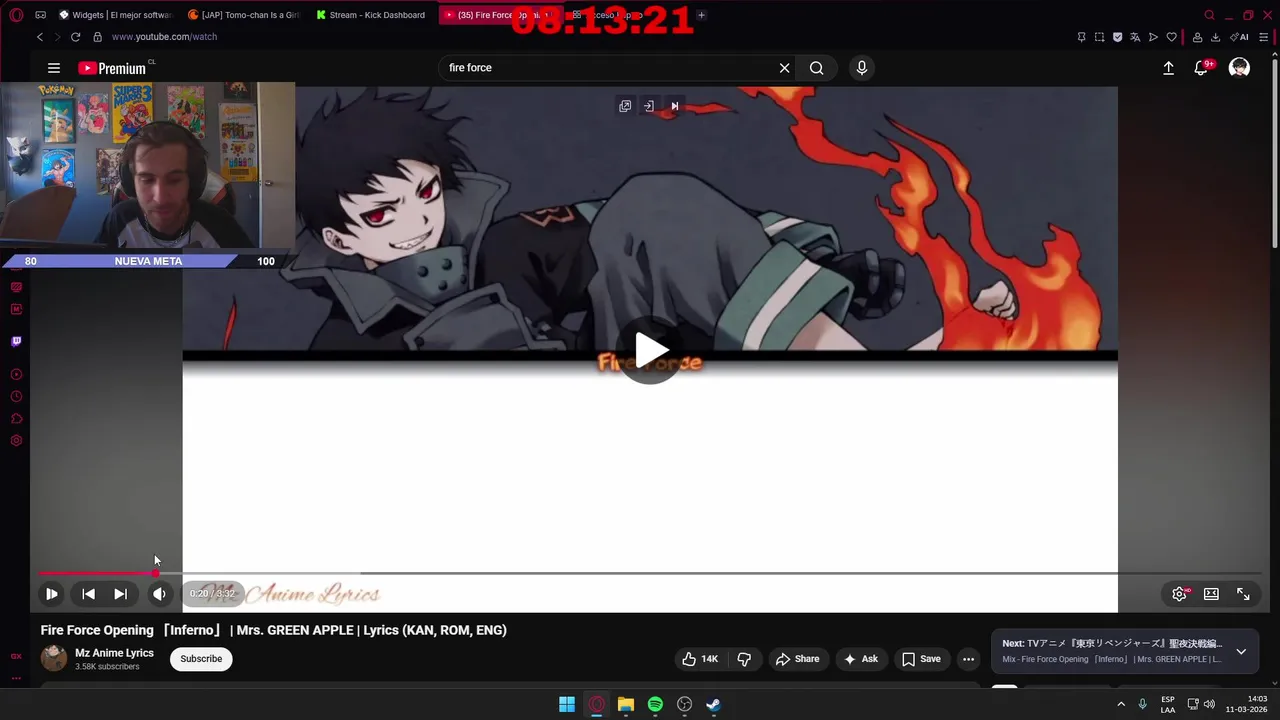Skip to next video in player controls
Screen dimensions: 1280x720
(x=120, y=594)
